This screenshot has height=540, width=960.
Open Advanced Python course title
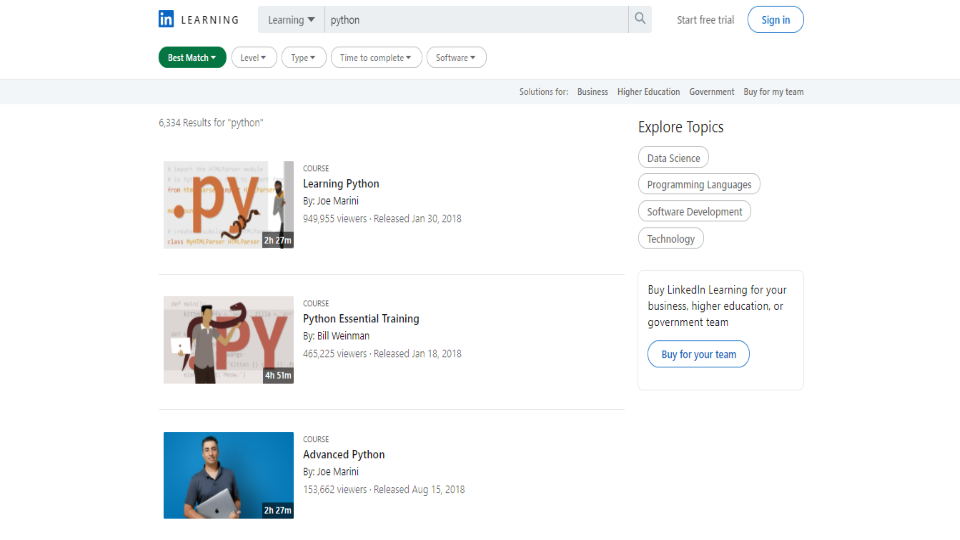pyautogui.click(x=344, y=454)
